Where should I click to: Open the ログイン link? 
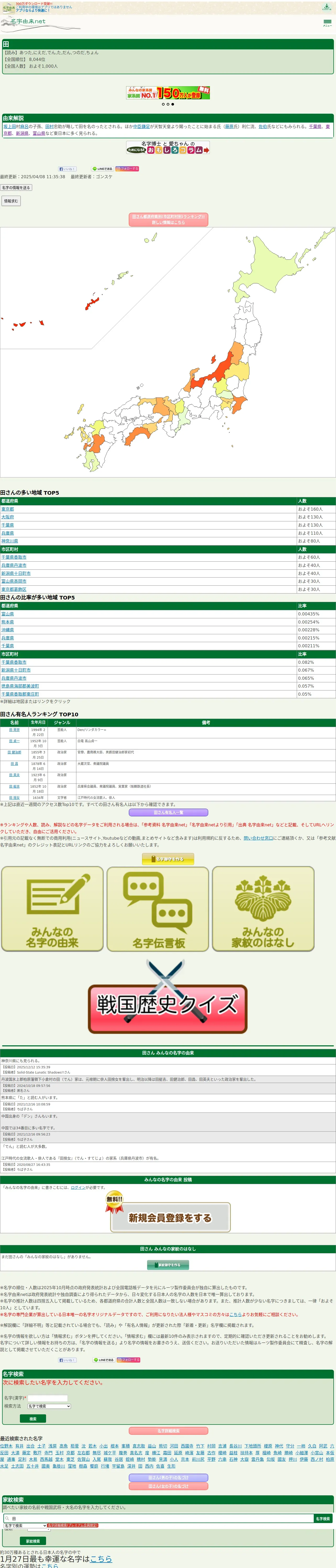point(78,1187)
